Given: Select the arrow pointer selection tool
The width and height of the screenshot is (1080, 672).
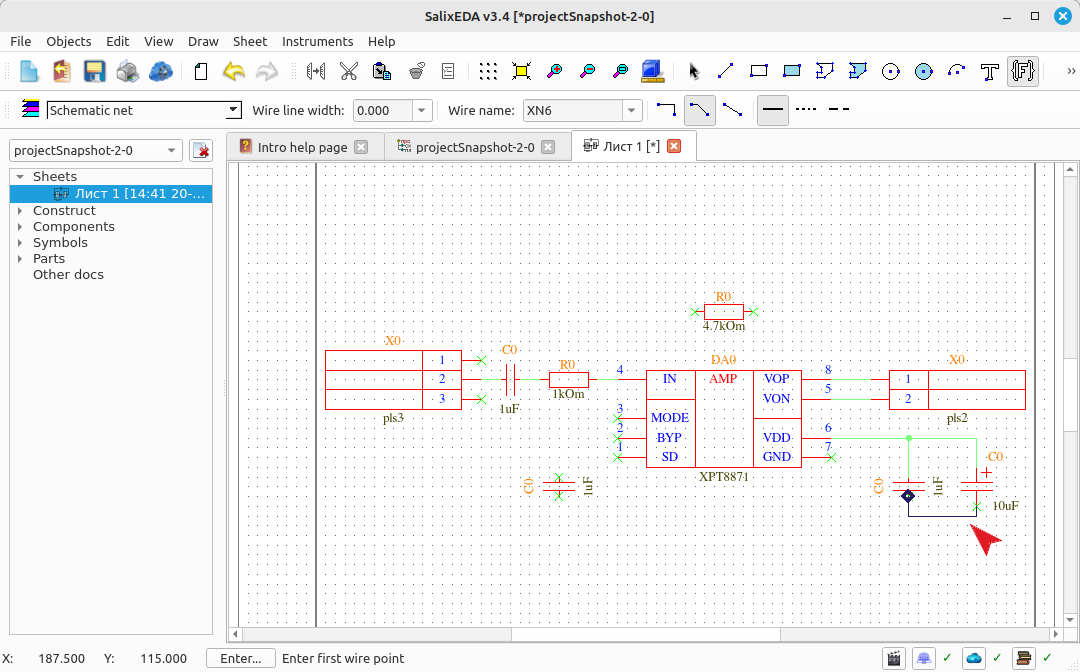Looking at the screenshot, I should click(693, 71).
